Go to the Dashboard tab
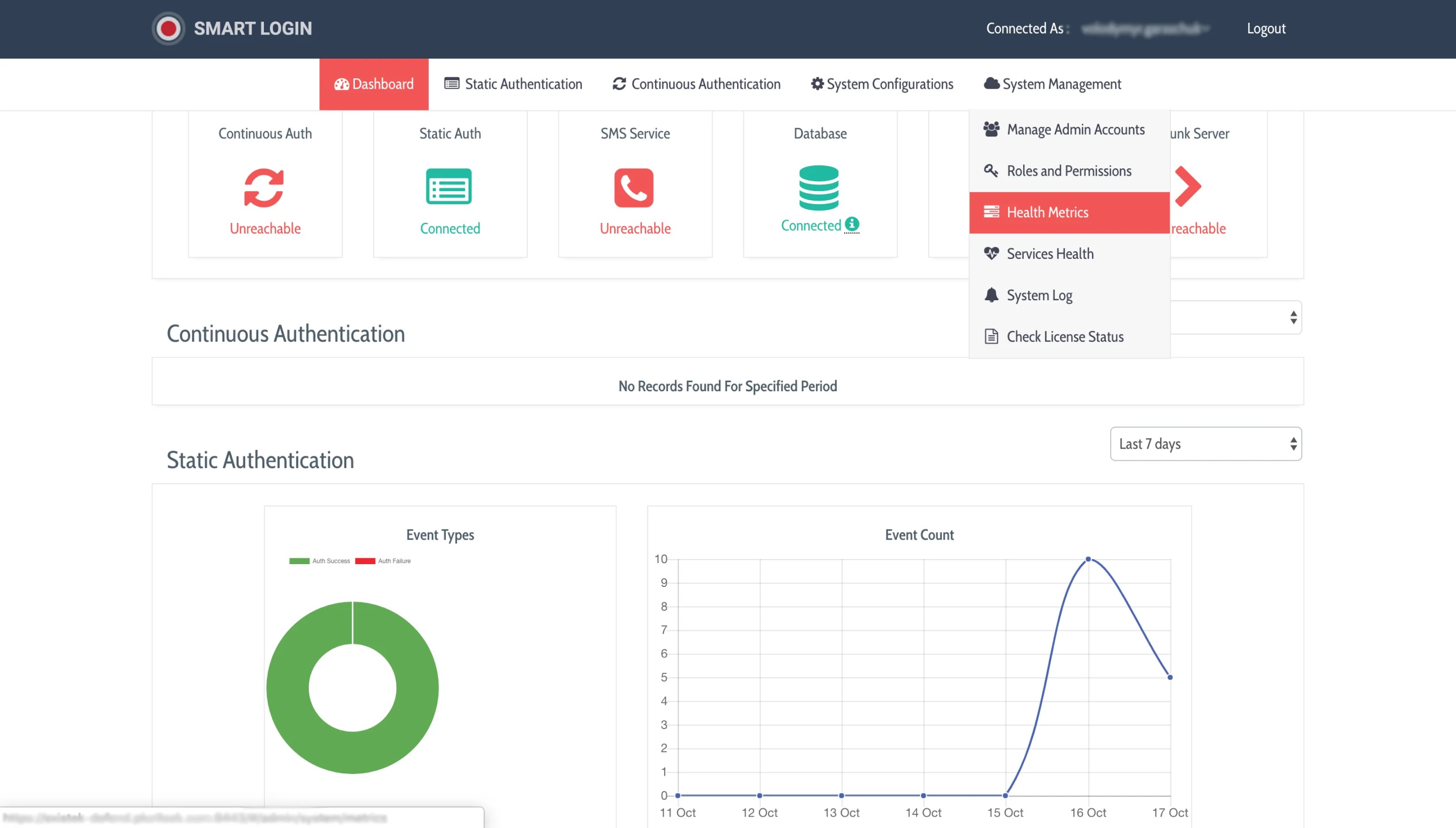1456x828 pixels. pos(374,84)
